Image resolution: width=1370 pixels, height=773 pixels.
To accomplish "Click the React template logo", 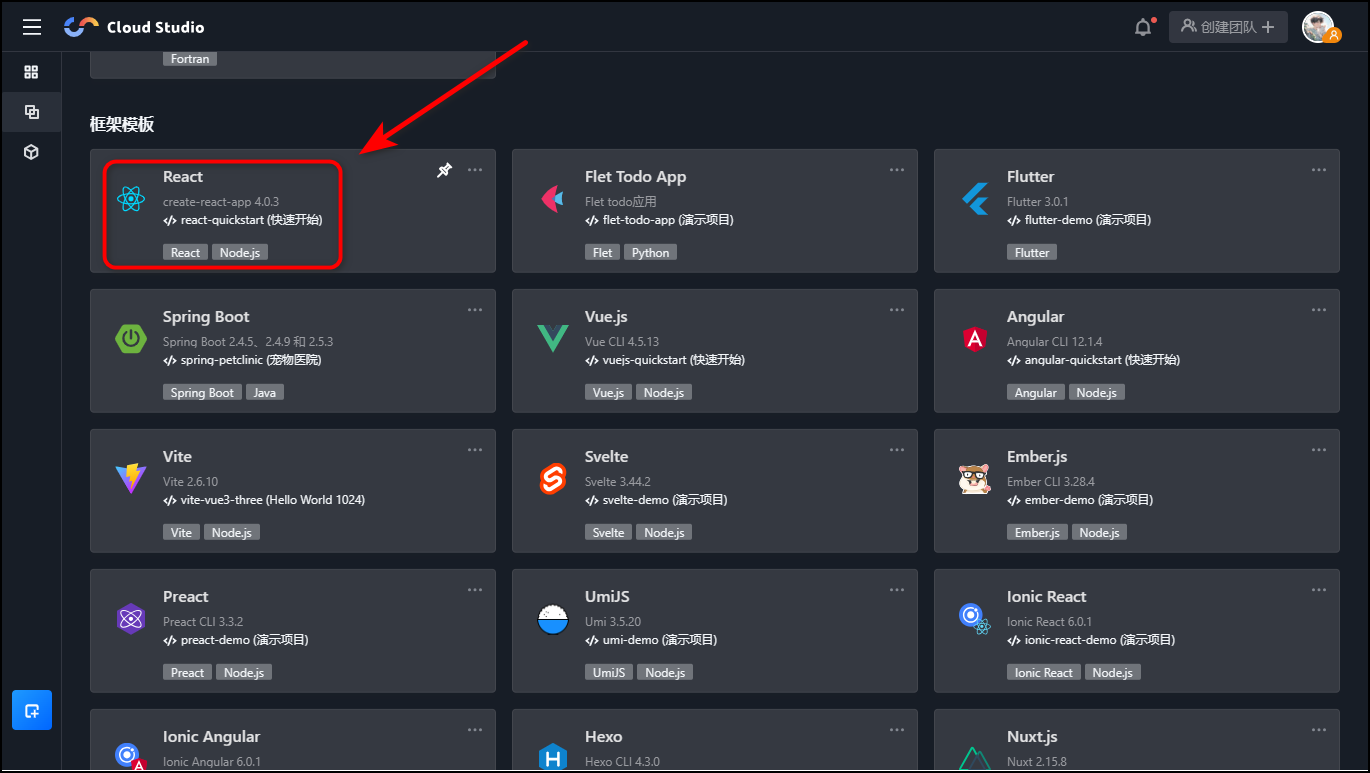I will point(131,199).
